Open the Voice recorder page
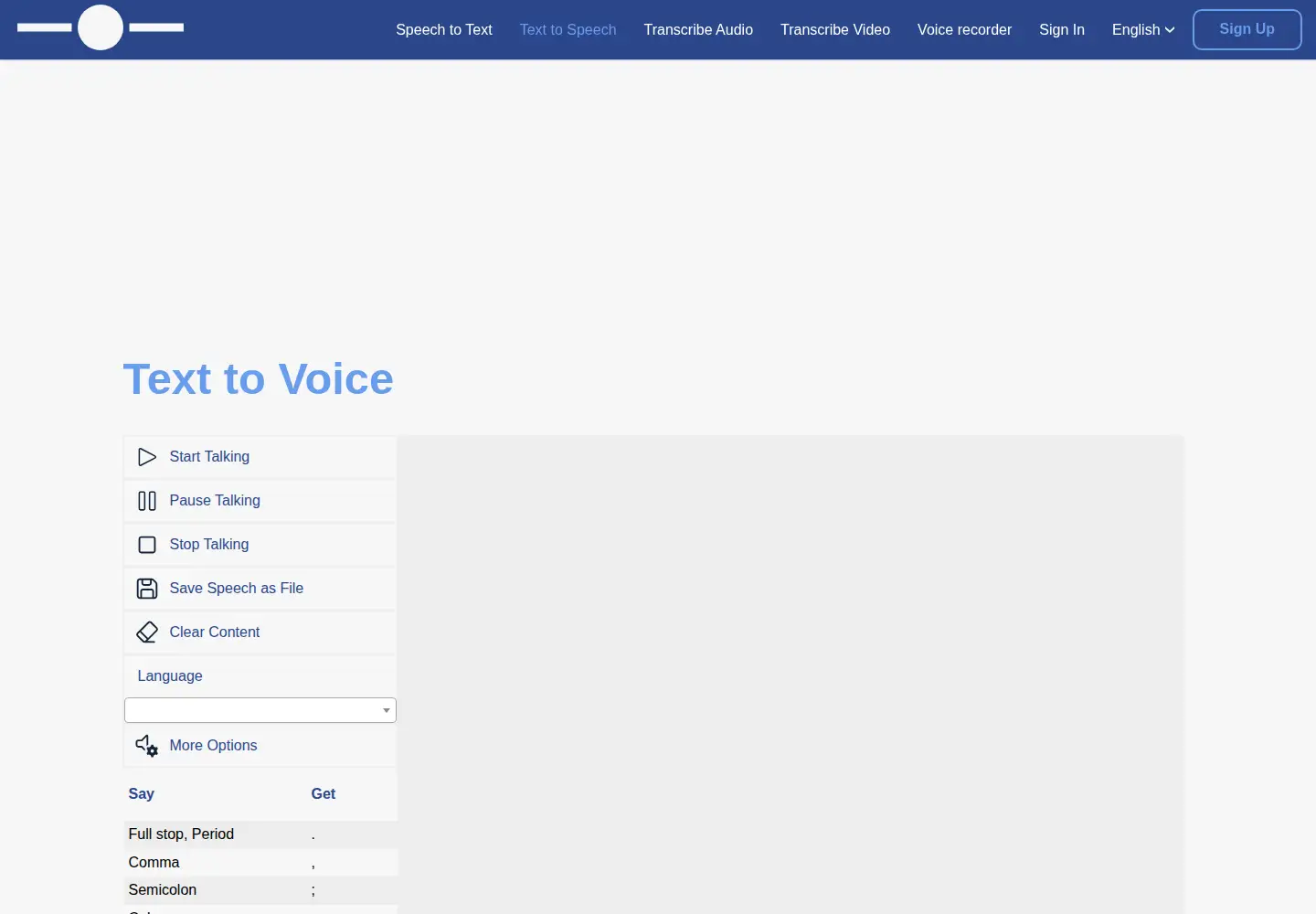The height and width of the screenshot is (914, 1316). (964, 29)
